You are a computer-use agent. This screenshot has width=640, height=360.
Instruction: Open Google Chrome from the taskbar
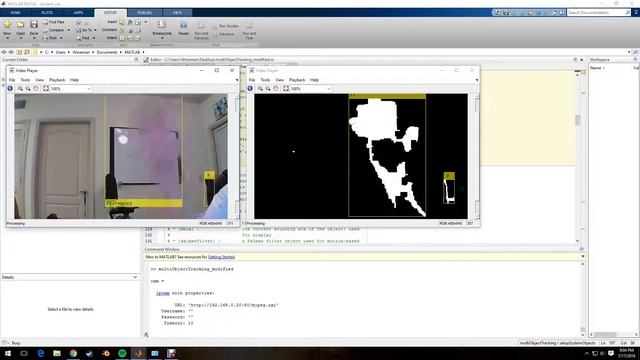[x=73, y=353]
